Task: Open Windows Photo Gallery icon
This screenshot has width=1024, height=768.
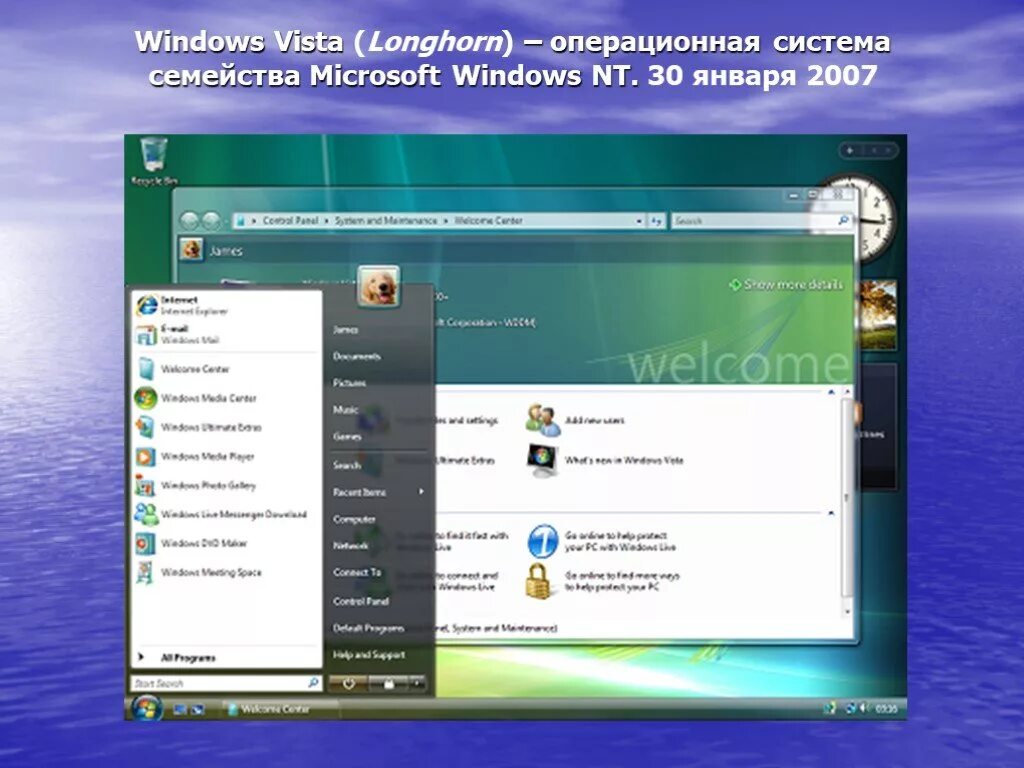Action: (145, 485)
